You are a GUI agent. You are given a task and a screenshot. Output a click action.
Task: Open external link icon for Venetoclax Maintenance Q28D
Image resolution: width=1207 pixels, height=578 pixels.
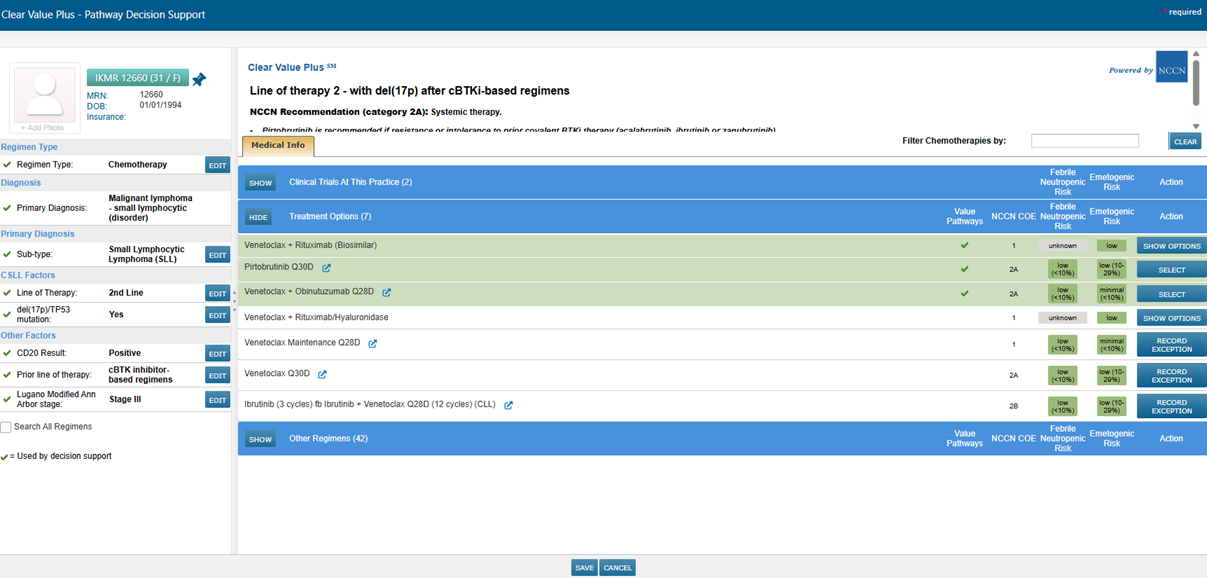373,343
